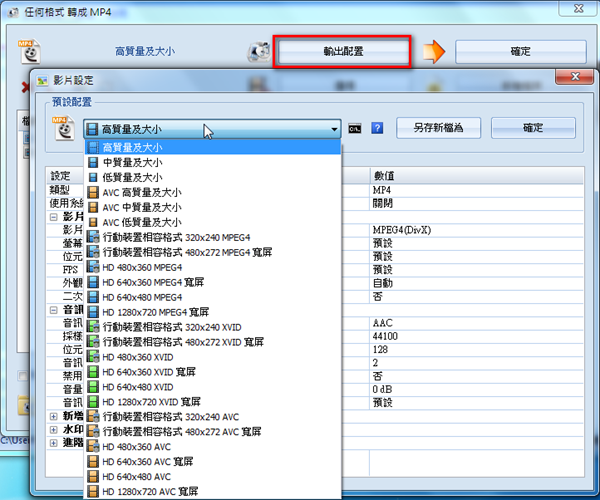Choose 低質量及大小 preset

coord(212,178)
